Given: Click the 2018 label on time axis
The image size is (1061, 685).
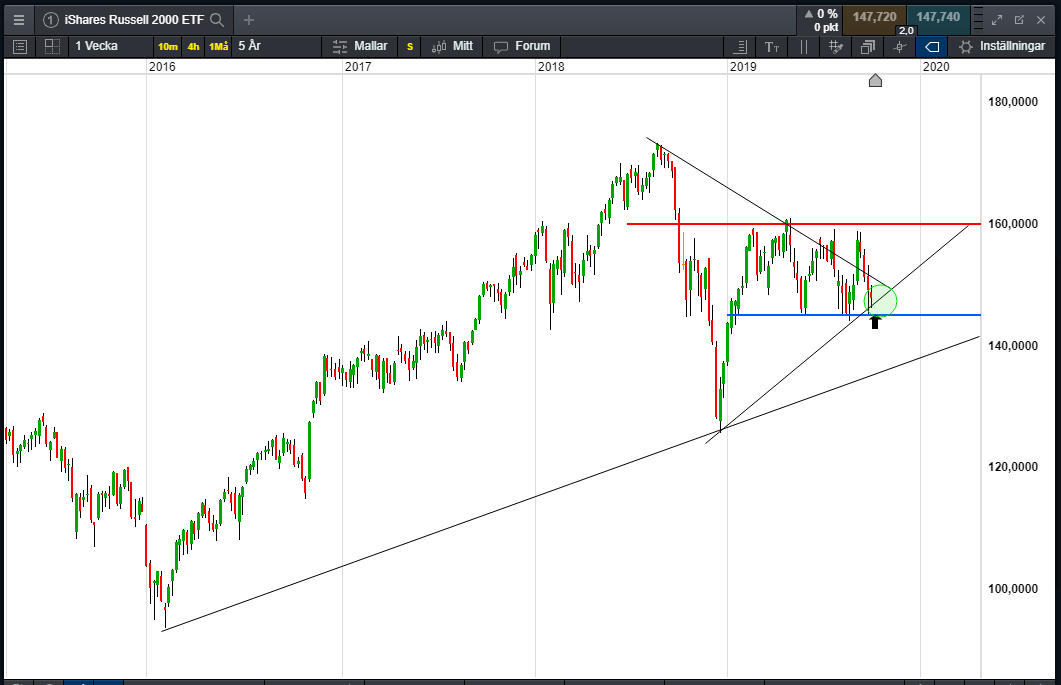Looking at the screenshot, I should [551, 66].
